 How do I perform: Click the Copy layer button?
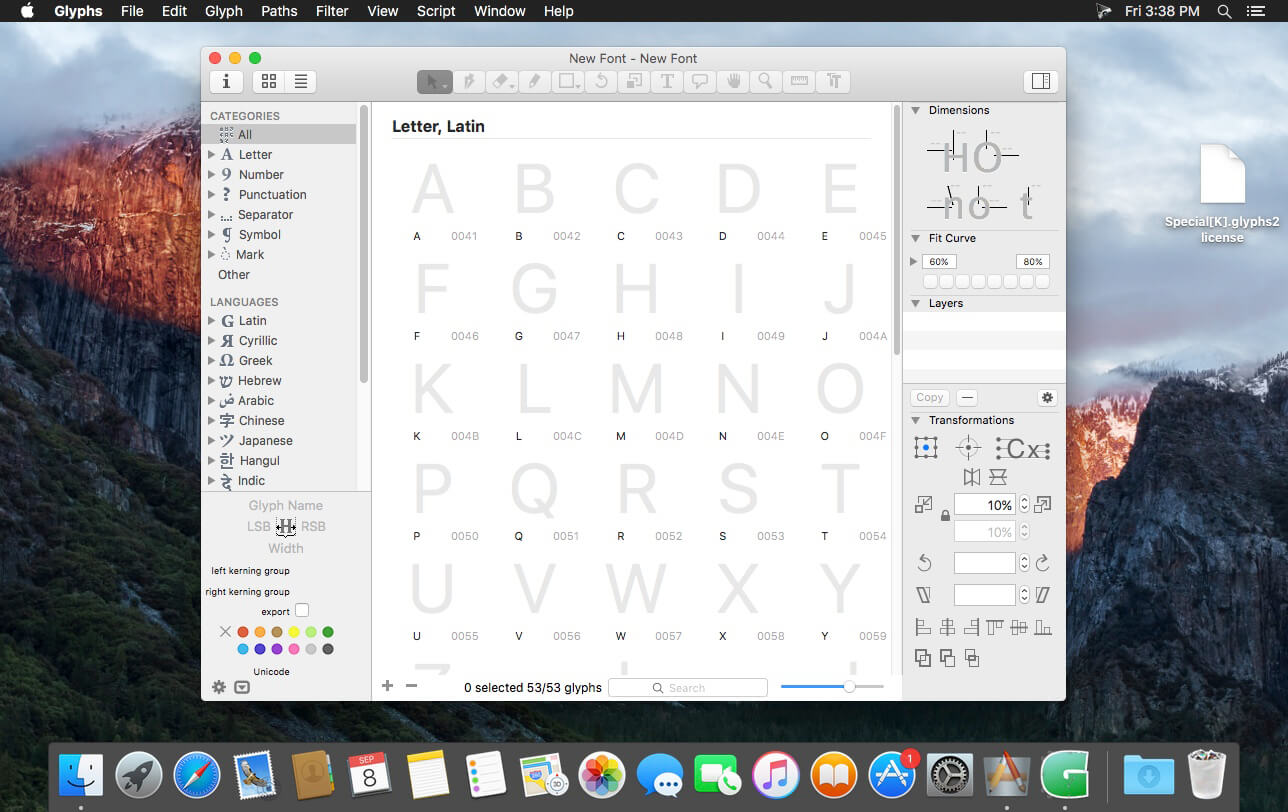[929, 397]
